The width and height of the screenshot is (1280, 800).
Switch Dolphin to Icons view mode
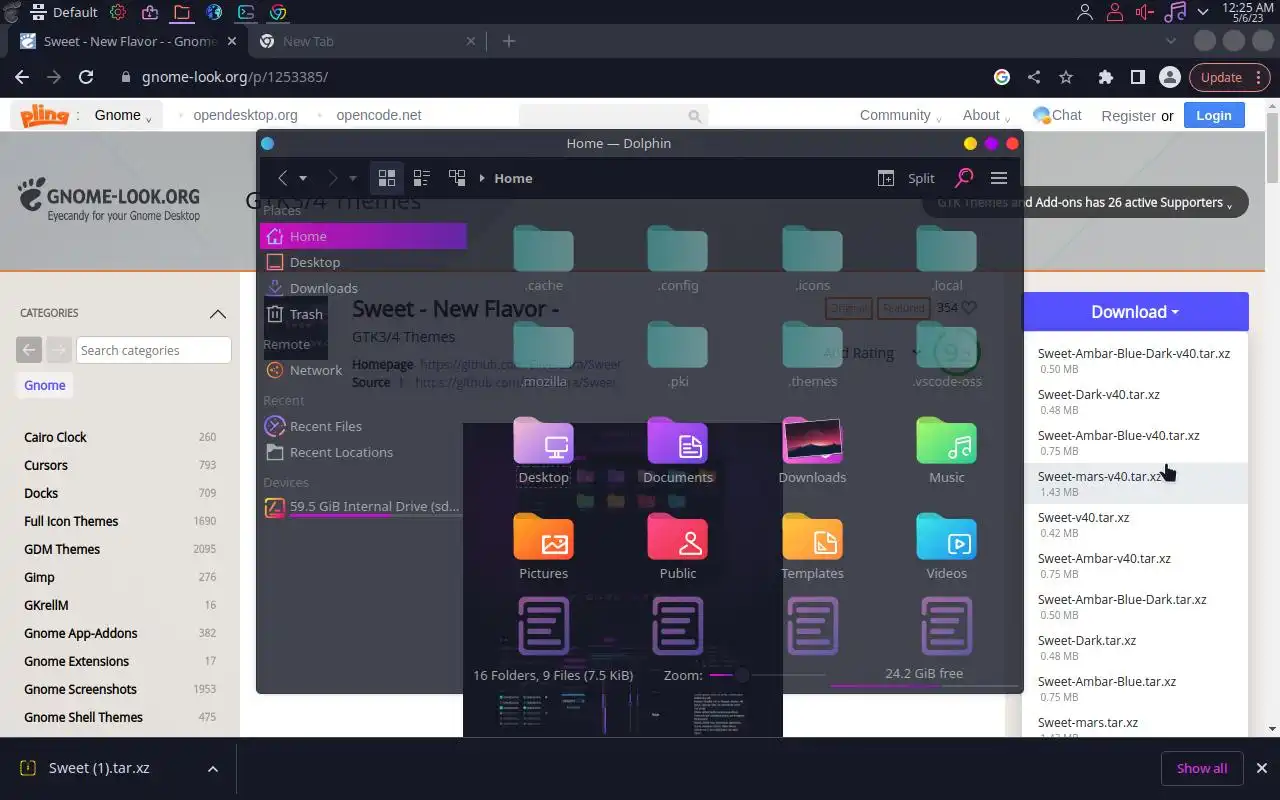(x=386, y=178)
